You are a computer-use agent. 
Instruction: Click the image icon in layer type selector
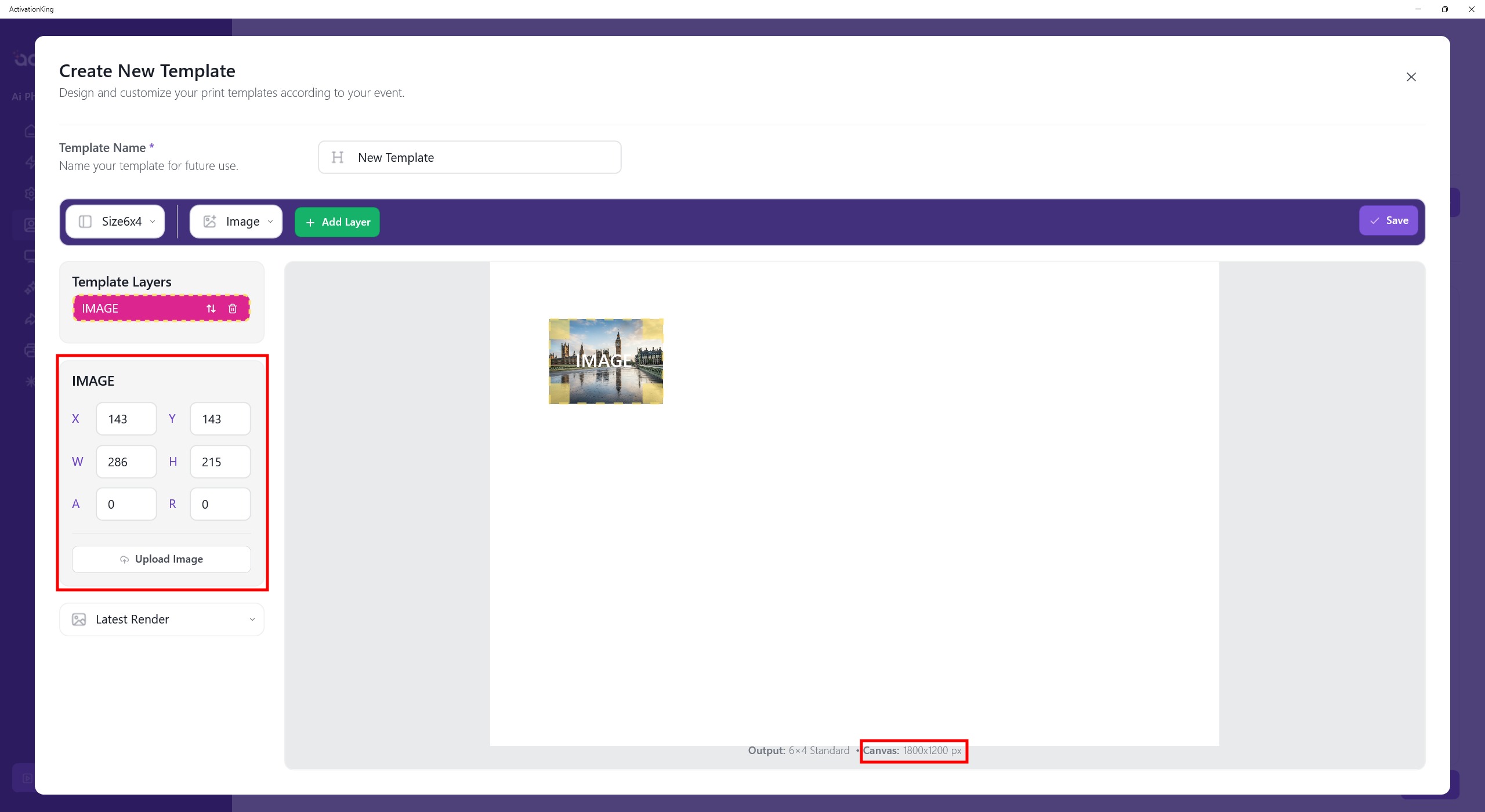[209, 222]
